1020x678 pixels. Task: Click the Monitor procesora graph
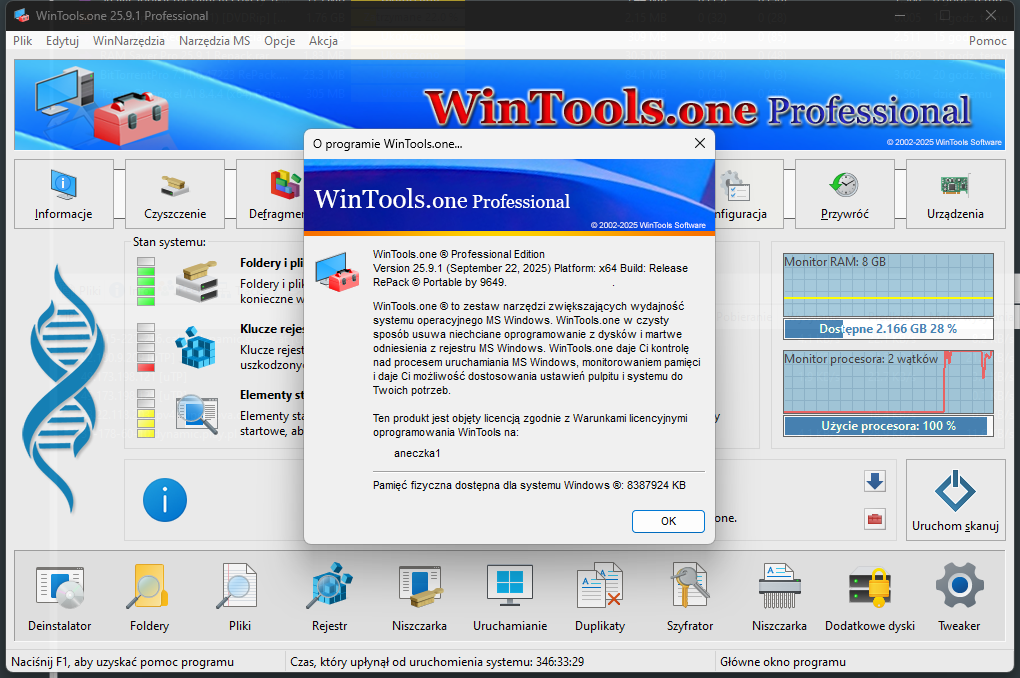[888, 382]
